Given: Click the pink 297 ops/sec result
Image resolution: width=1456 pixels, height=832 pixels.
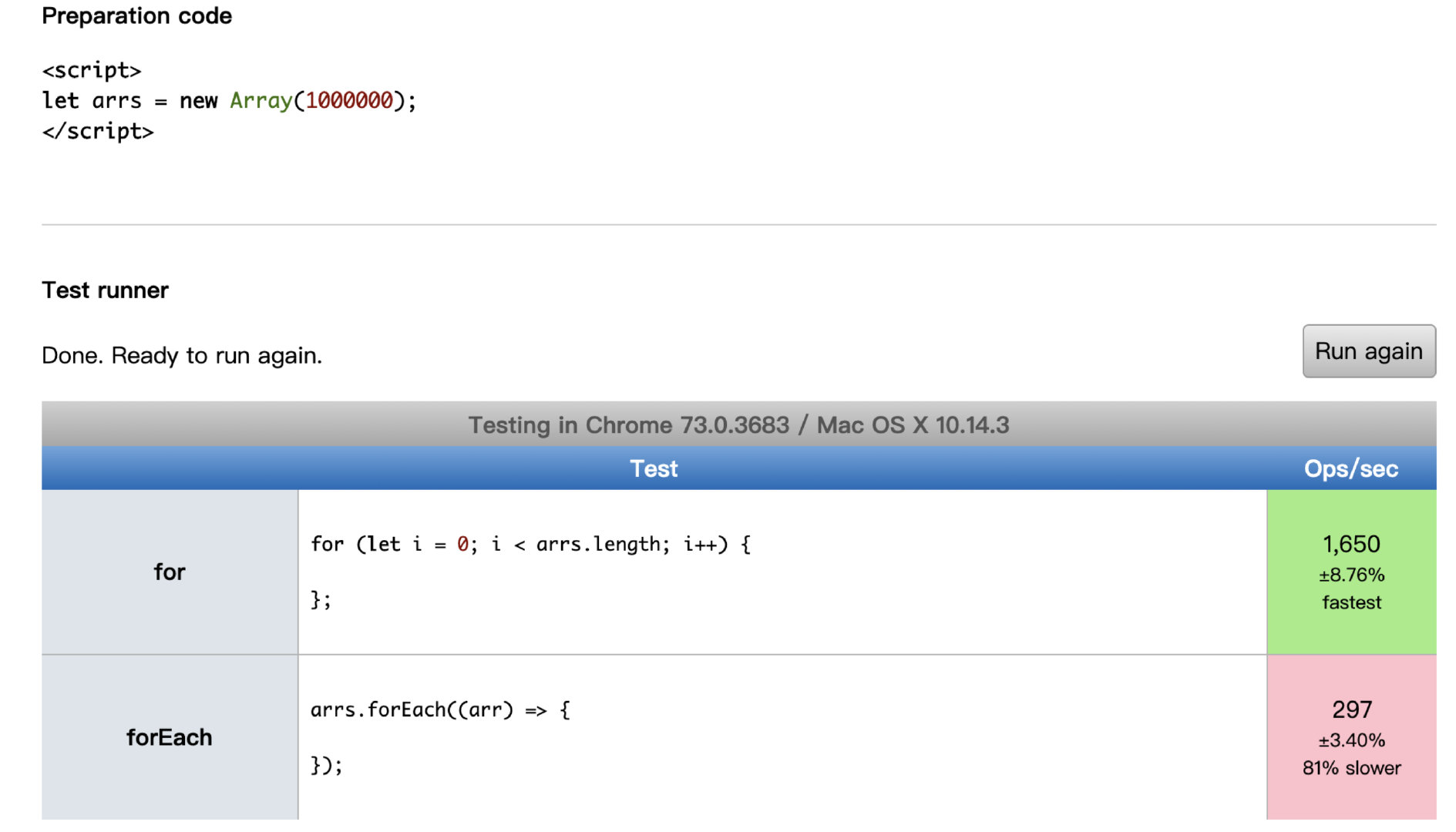Looking at the screenshot, I should tap(1352, 710).
